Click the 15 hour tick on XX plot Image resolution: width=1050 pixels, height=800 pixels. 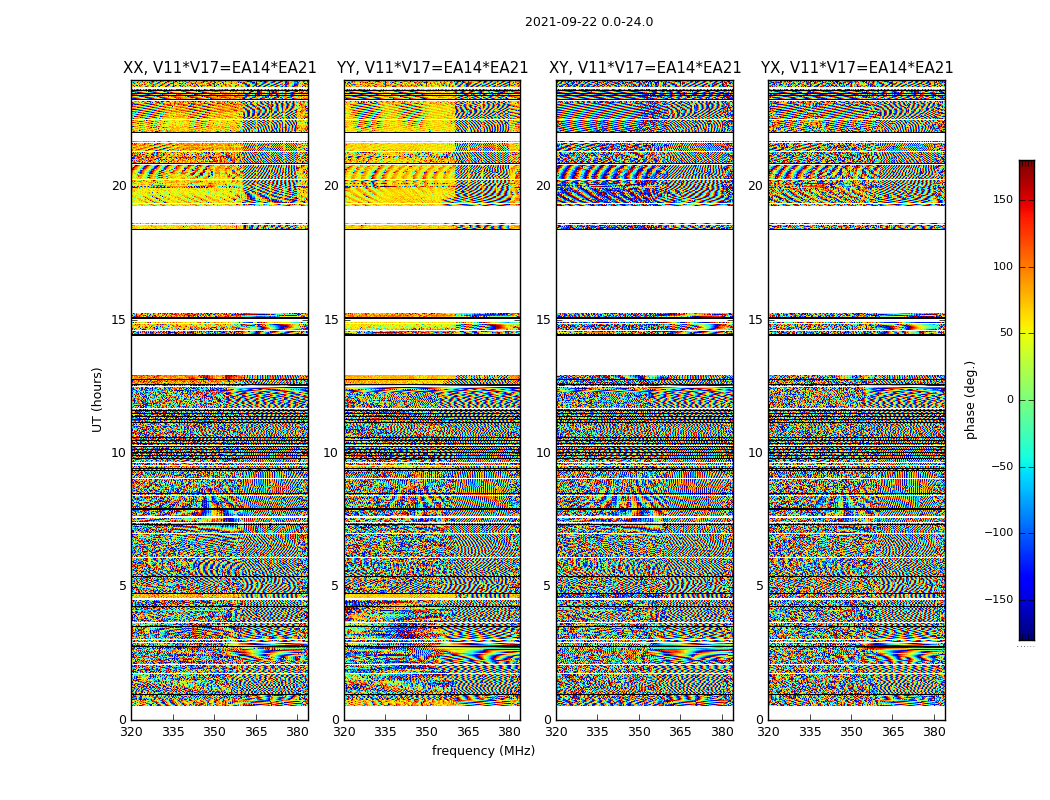119,320
